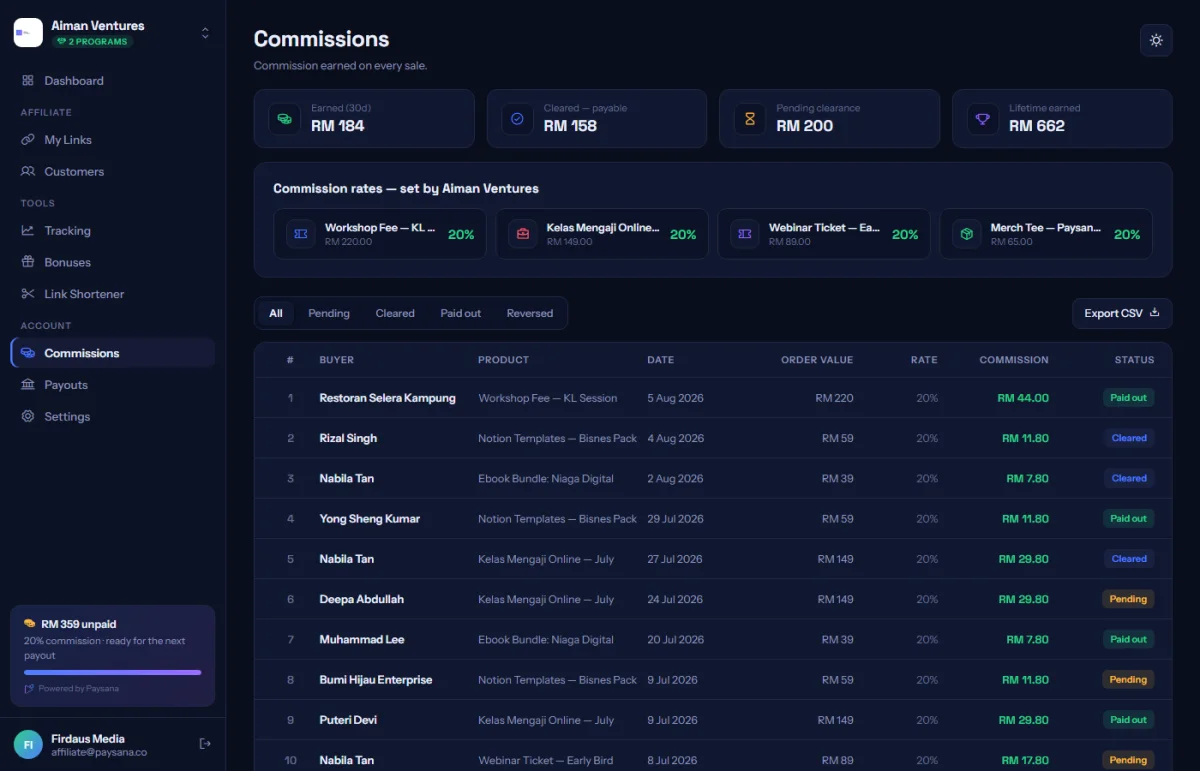Click the affiliate@paysana.co email
Viewport: 1200px width, 771px height.
[99, 752]
